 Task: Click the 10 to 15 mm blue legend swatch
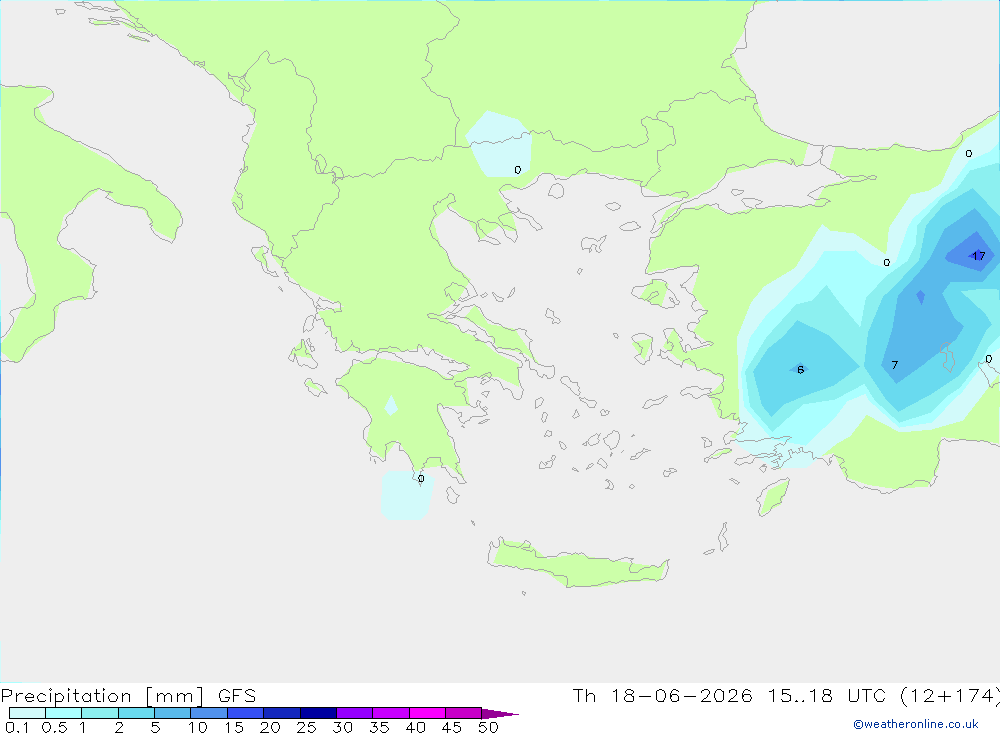tap(209, 713)
